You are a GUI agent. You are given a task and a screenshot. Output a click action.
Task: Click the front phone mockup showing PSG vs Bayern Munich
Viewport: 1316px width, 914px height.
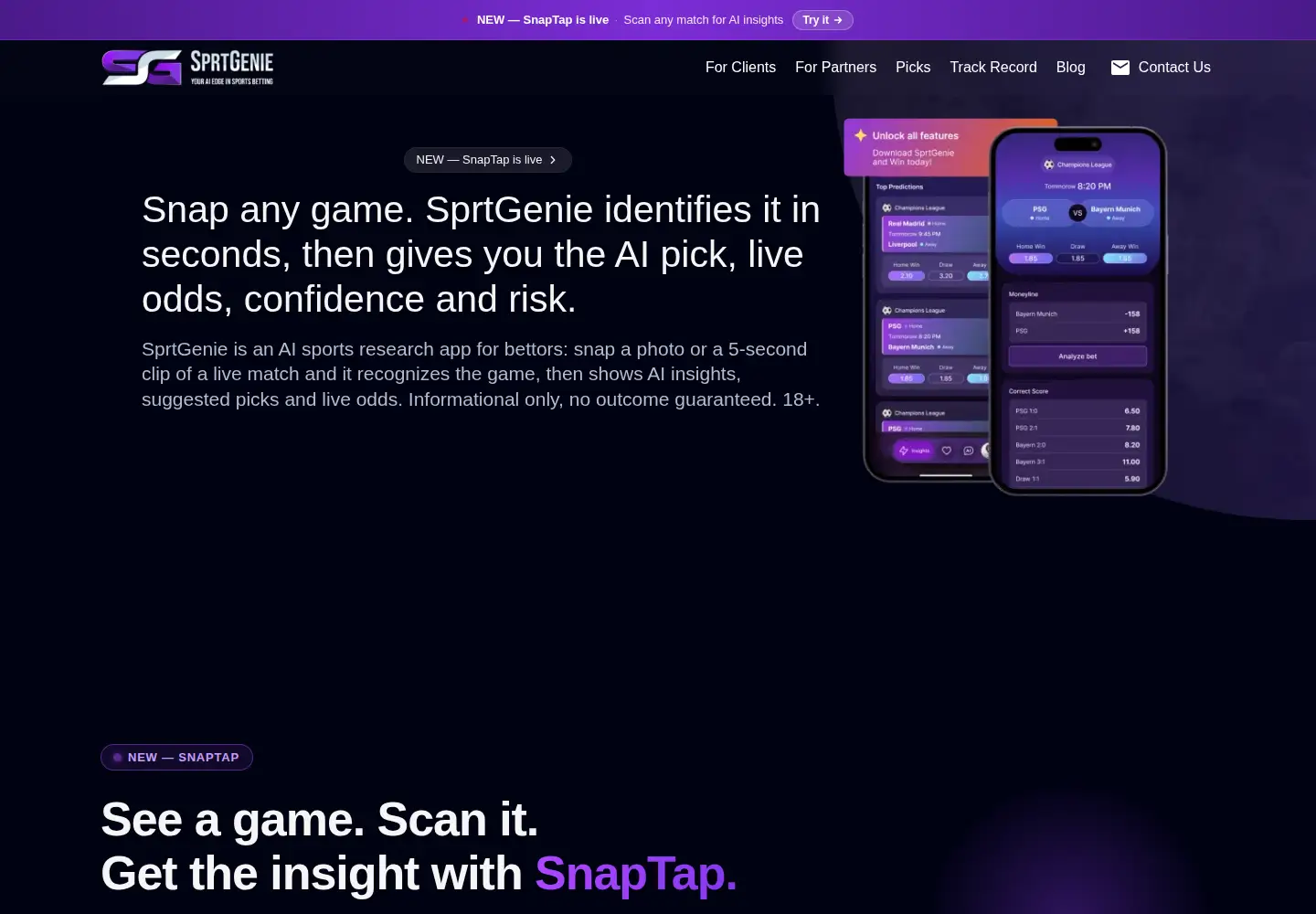tap(1078, 311)
